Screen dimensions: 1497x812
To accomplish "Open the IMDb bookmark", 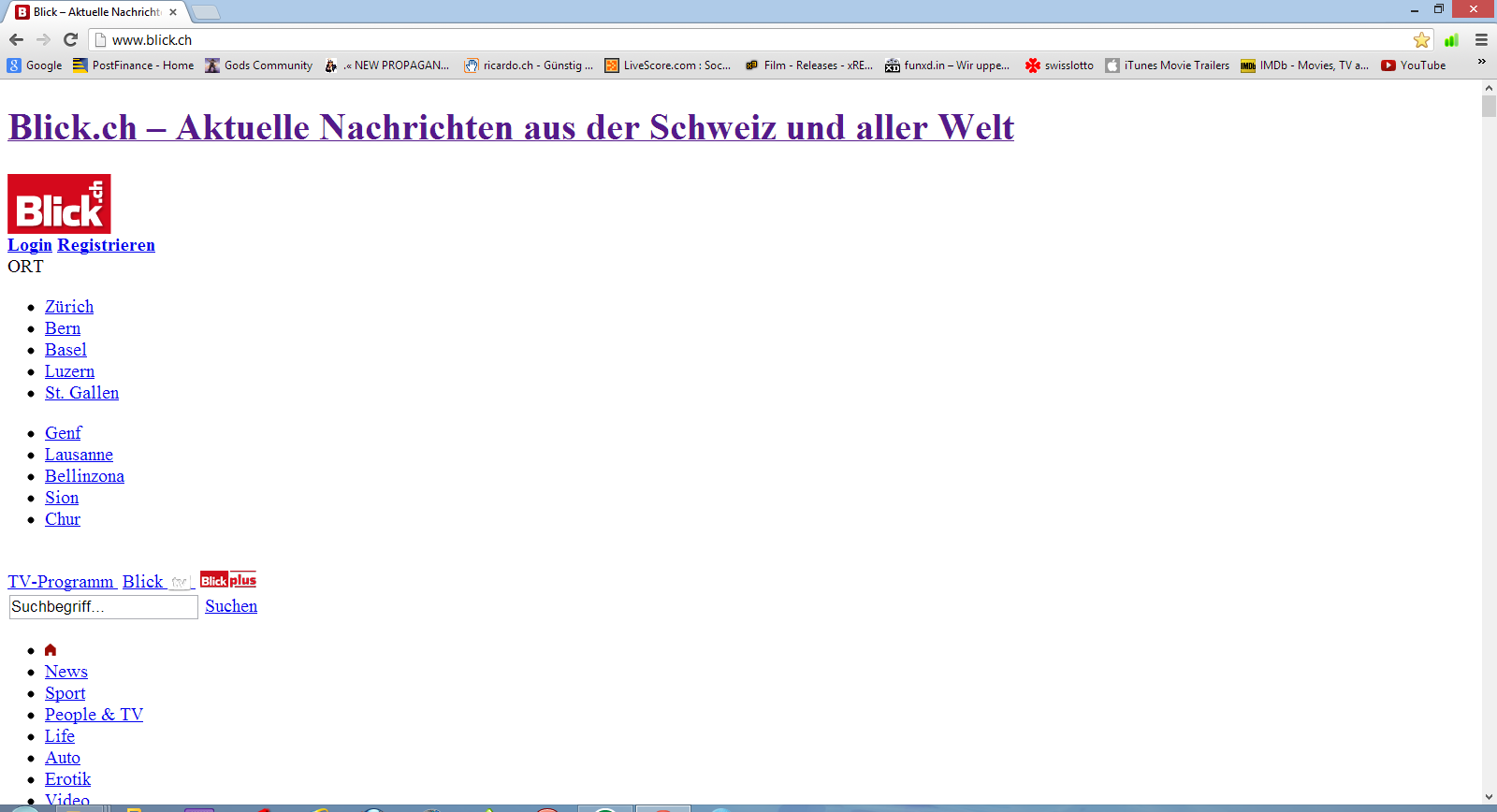I will (1304, 65).
